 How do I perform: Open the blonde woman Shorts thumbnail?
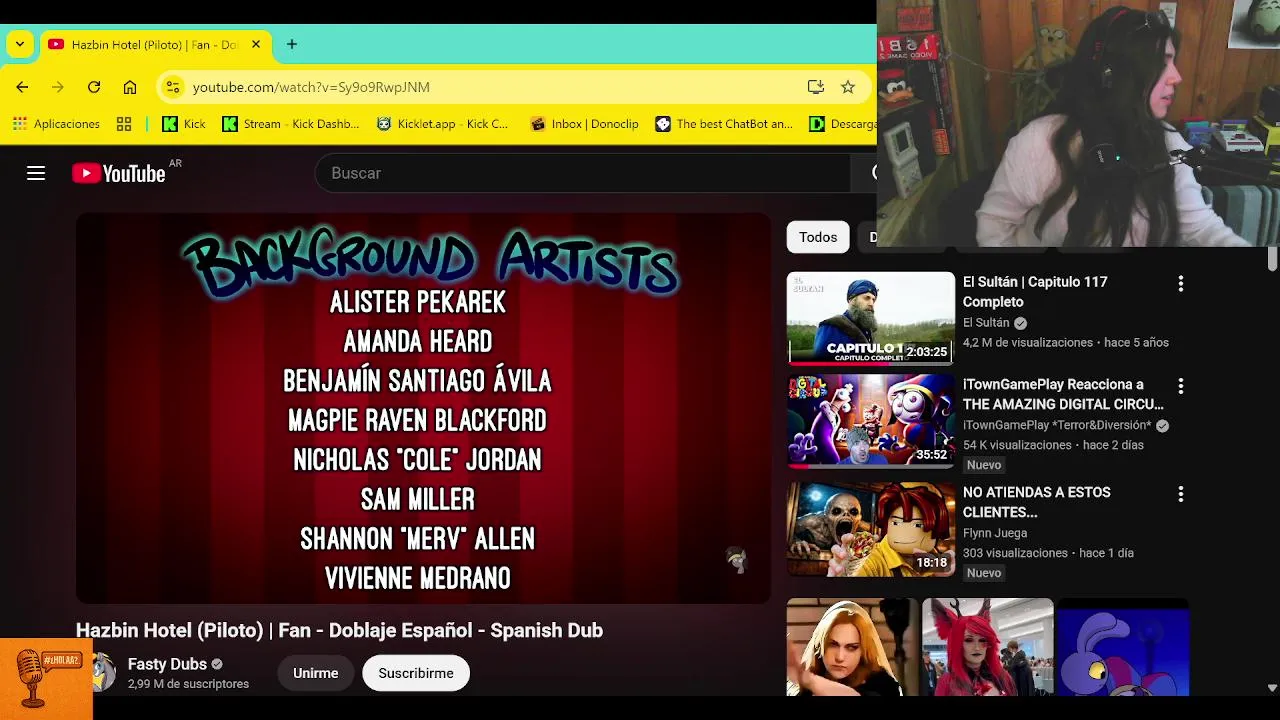click(852, 647)
